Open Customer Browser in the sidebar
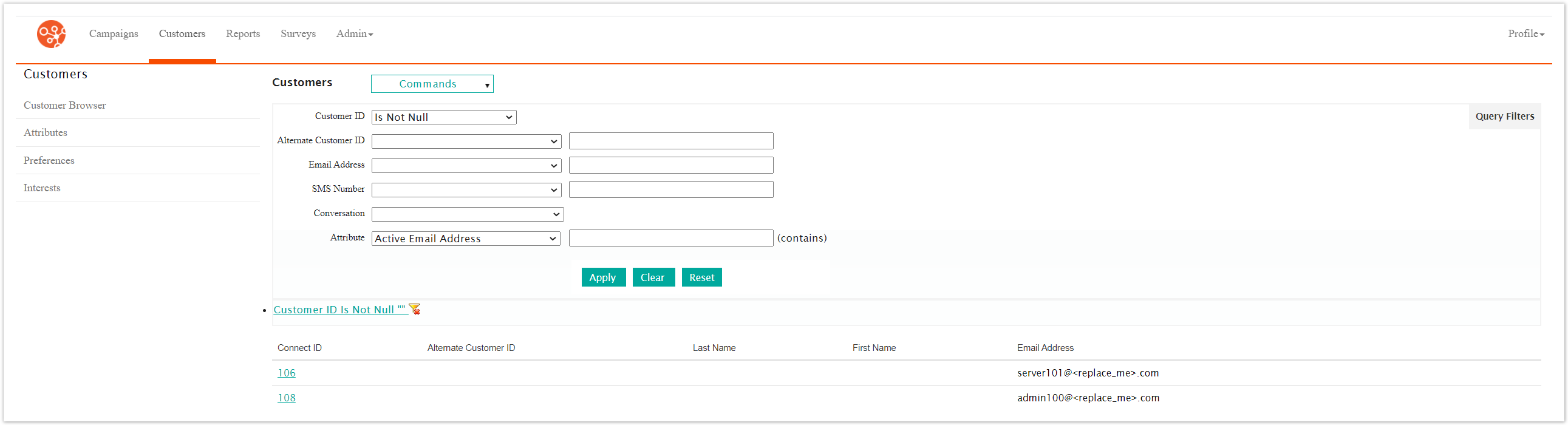 pyautogui.click(x=64, y=105)
